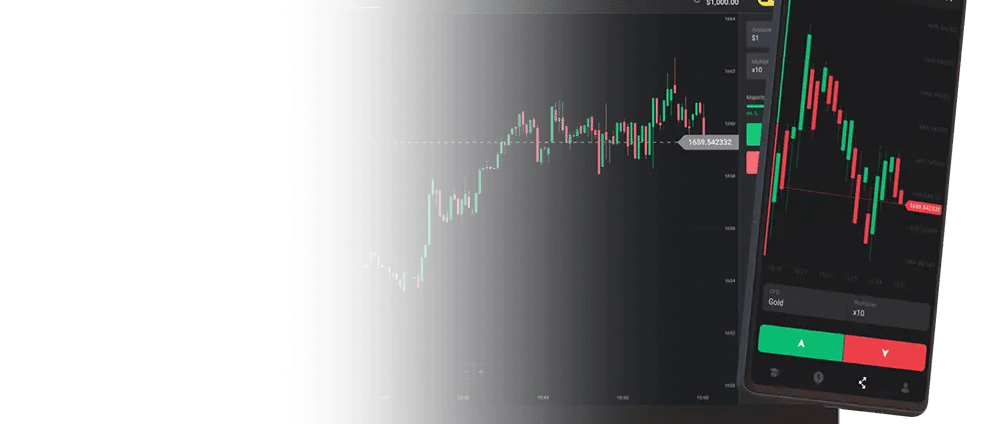The image size is (1000, 424).
Task: Click the Majority opinion bar in desktop panel
Action: click(x=755, y=106)
